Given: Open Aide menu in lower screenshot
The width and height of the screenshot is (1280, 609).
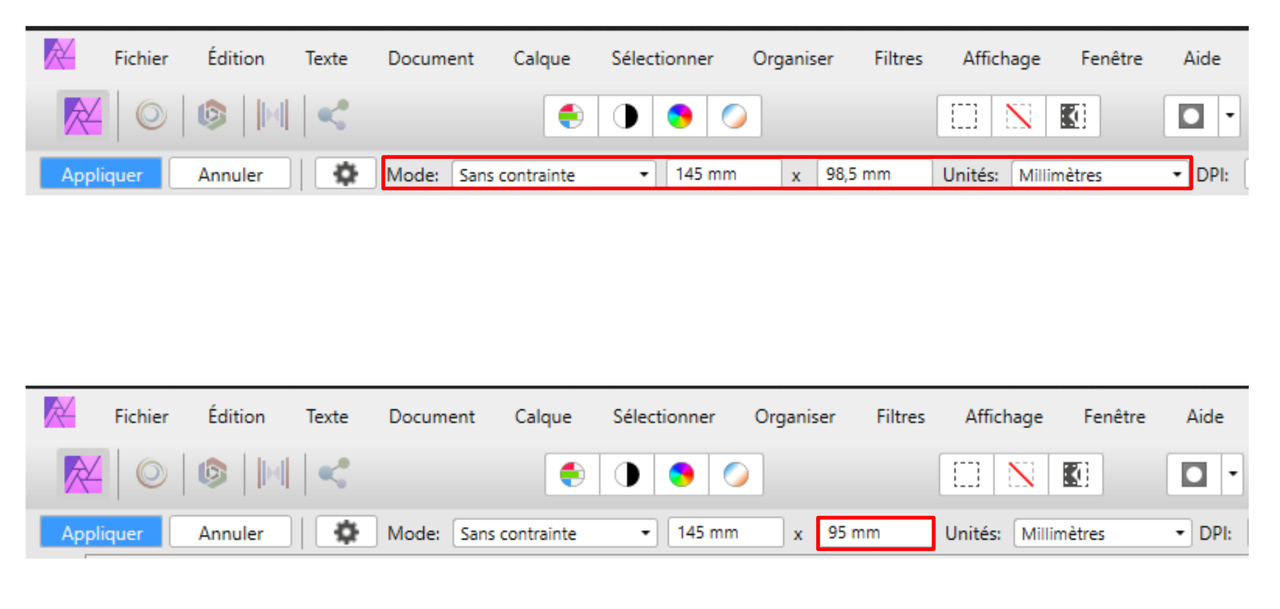Looking at the screenshot, I should coord(1205,416).
